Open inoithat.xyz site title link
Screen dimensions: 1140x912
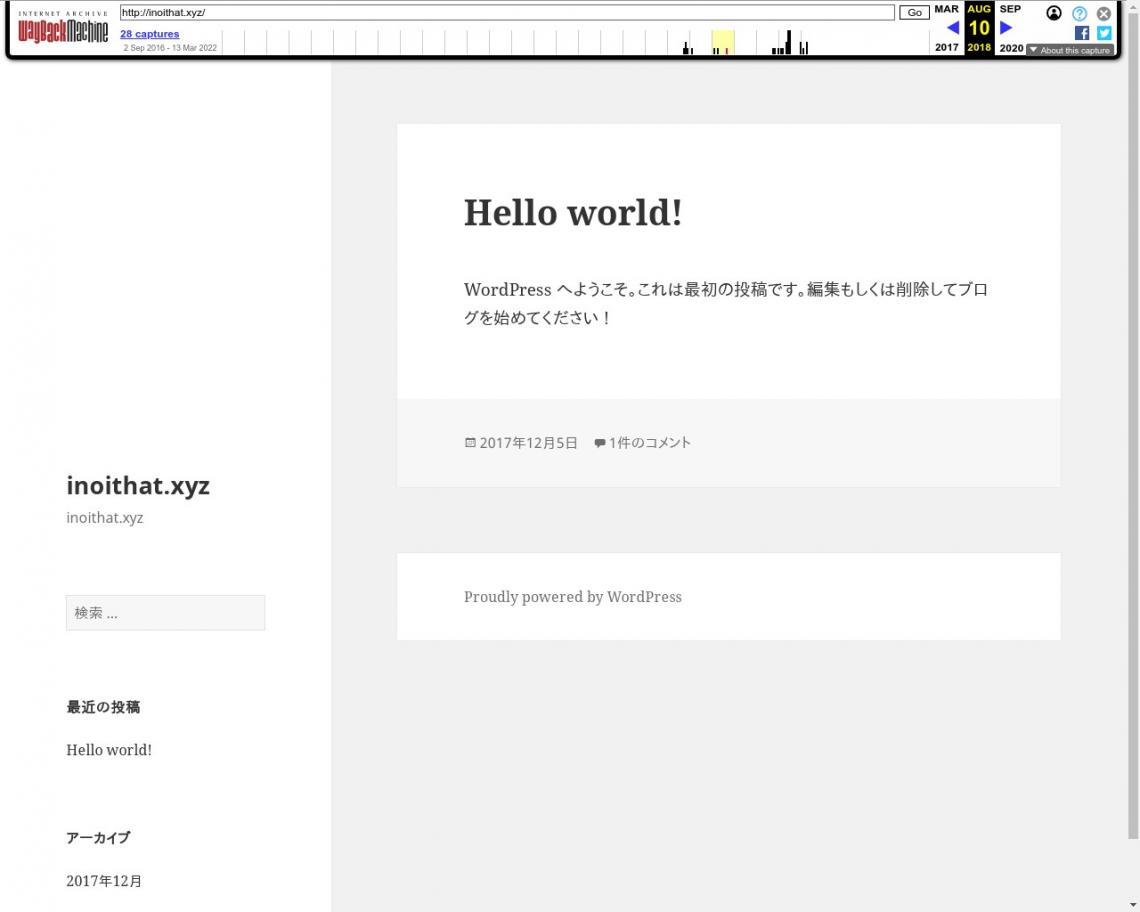[138, 485]
